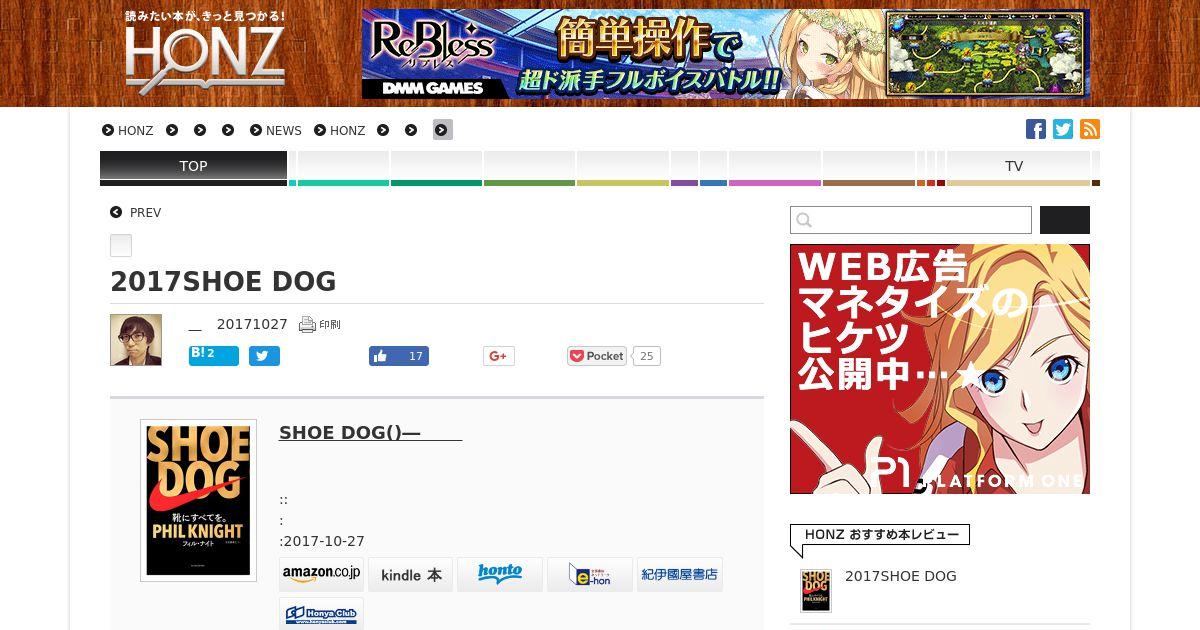Open sidebar 2017SHOE DOG review link
Viewport: 1200px width, 630px height.
point(901,576)
